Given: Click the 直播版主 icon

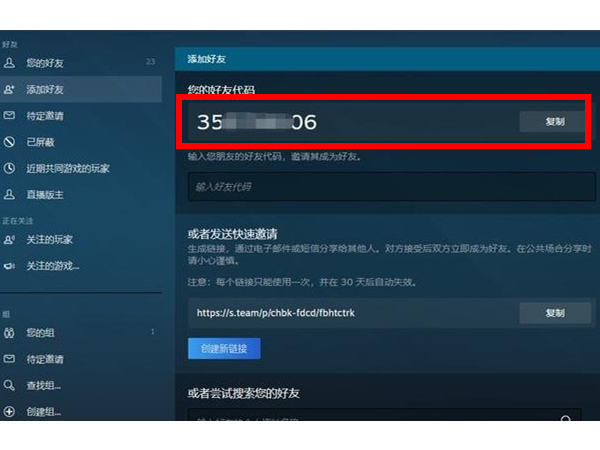Looking at the screenshot, I should click(x=10, y=195).
